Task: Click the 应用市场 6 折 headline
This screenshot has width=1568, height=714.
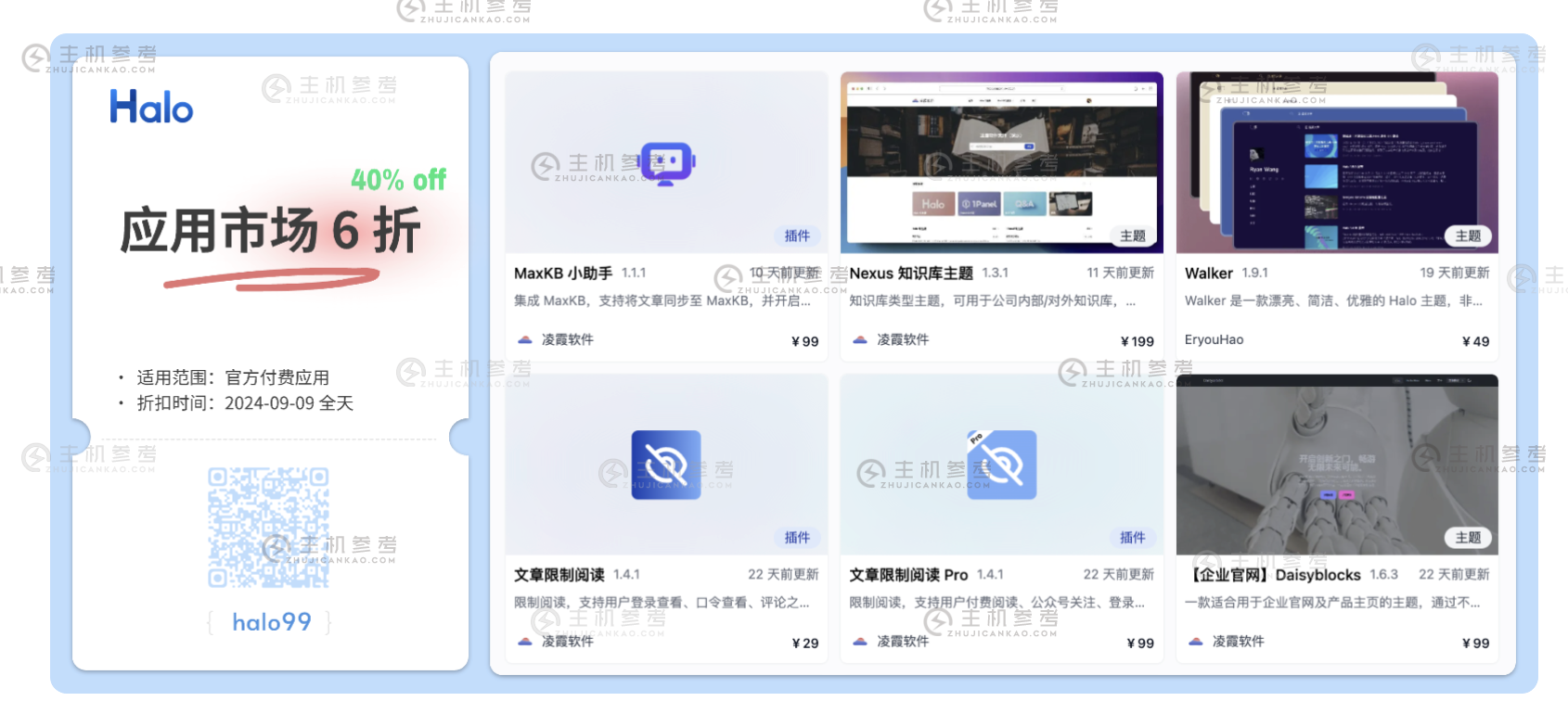Action: tap(271, 230)
